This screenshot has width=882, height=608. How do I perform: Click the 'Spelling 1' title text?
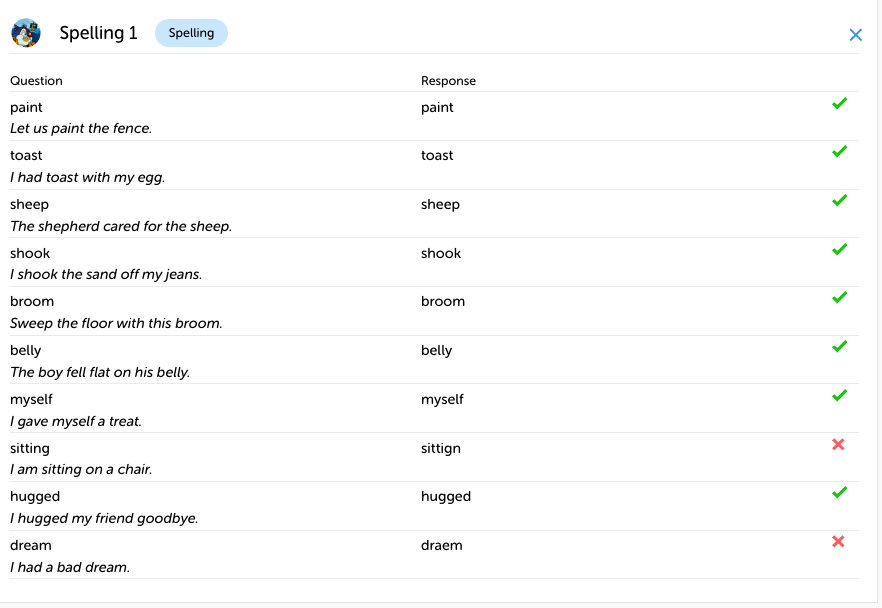coord(98,33)
